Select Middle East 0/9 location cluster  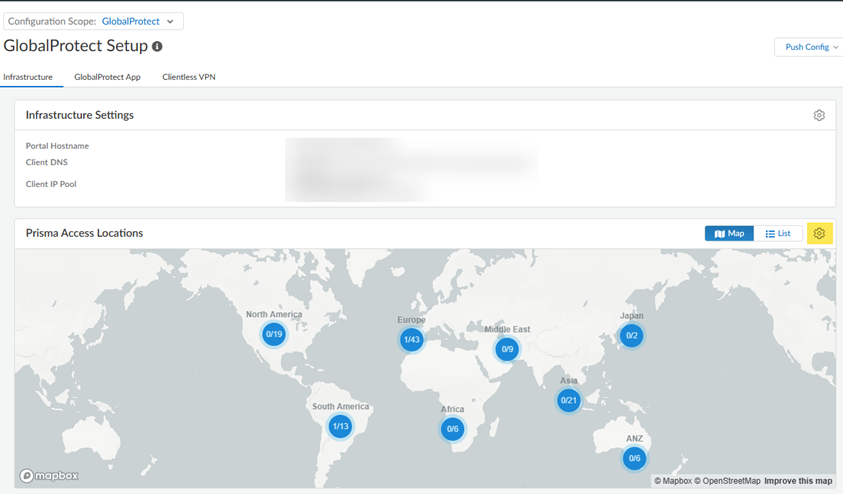[507, 349]
